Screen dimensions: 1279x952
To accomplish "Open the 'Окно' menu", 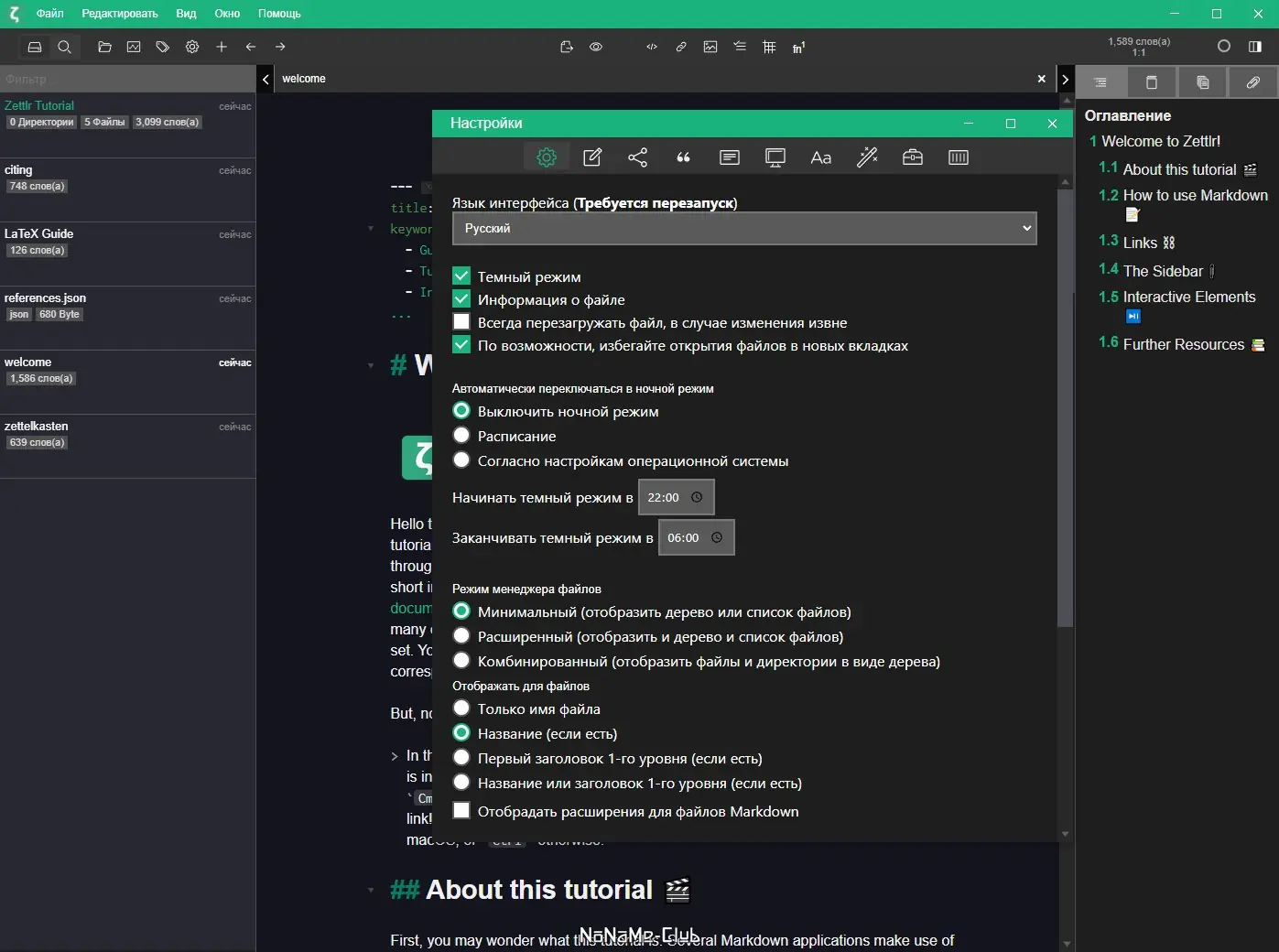I will (x=227, y=14).
